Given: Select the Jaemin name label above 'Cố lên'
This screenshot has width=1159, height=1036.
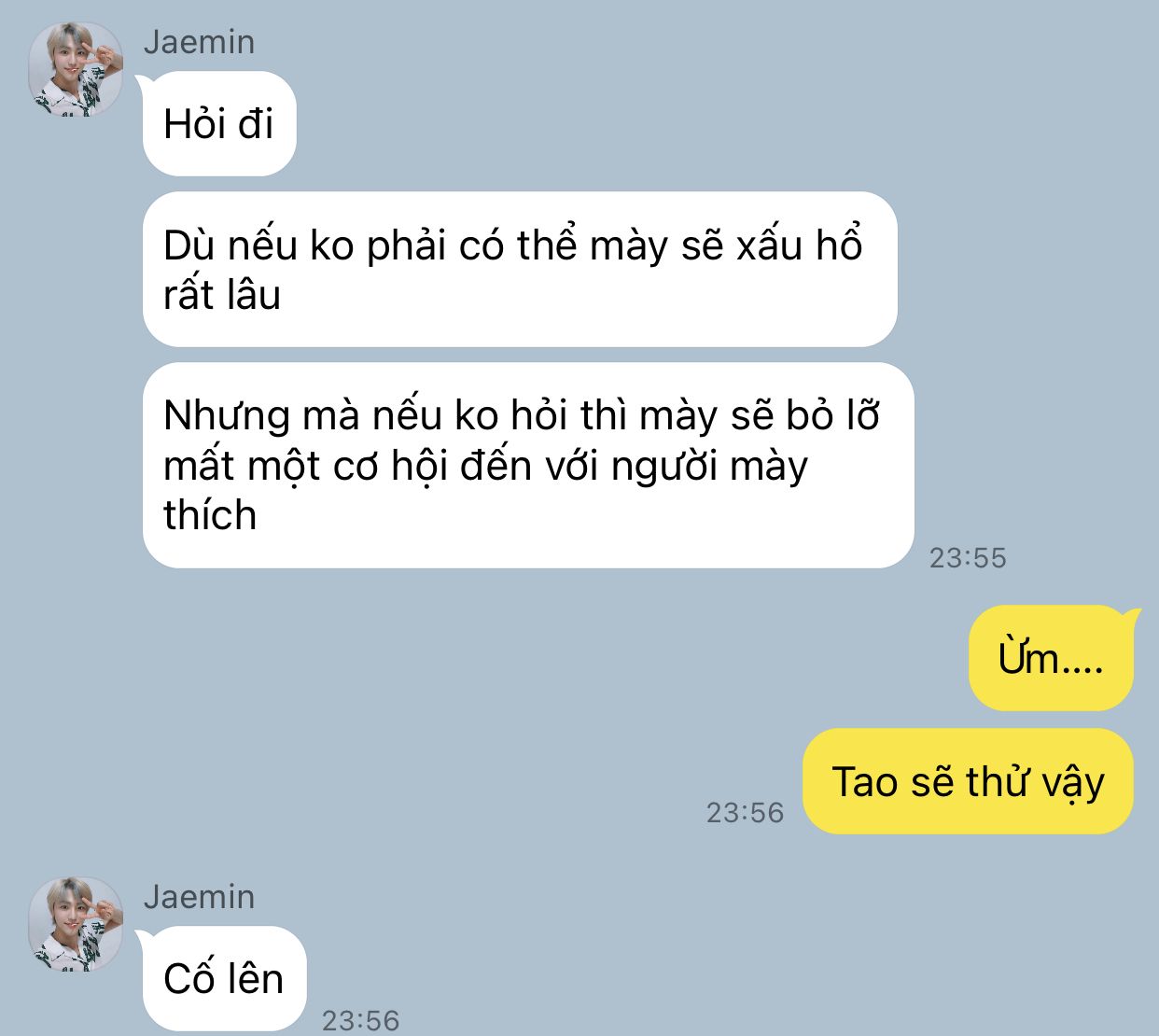Looking at the screenshot, I should (199, 897).
